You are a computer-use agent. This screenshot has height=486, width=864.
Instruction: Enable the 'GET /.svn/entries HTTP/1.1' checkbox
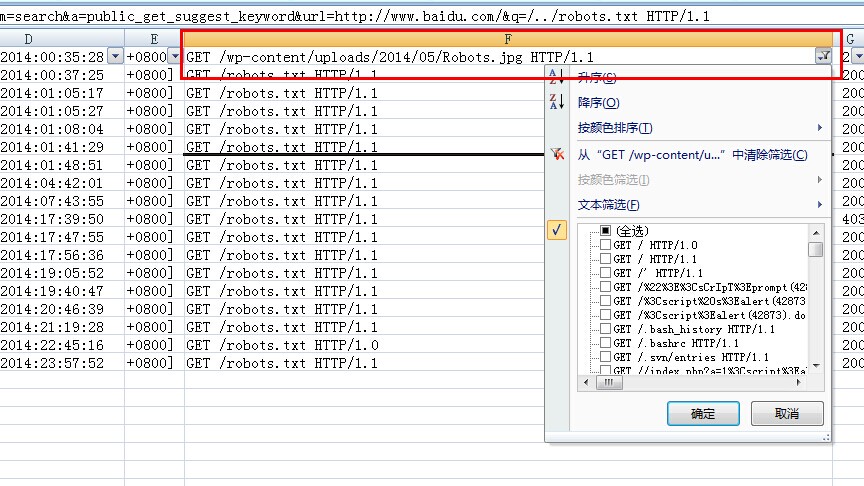click(x=605, y=357)
